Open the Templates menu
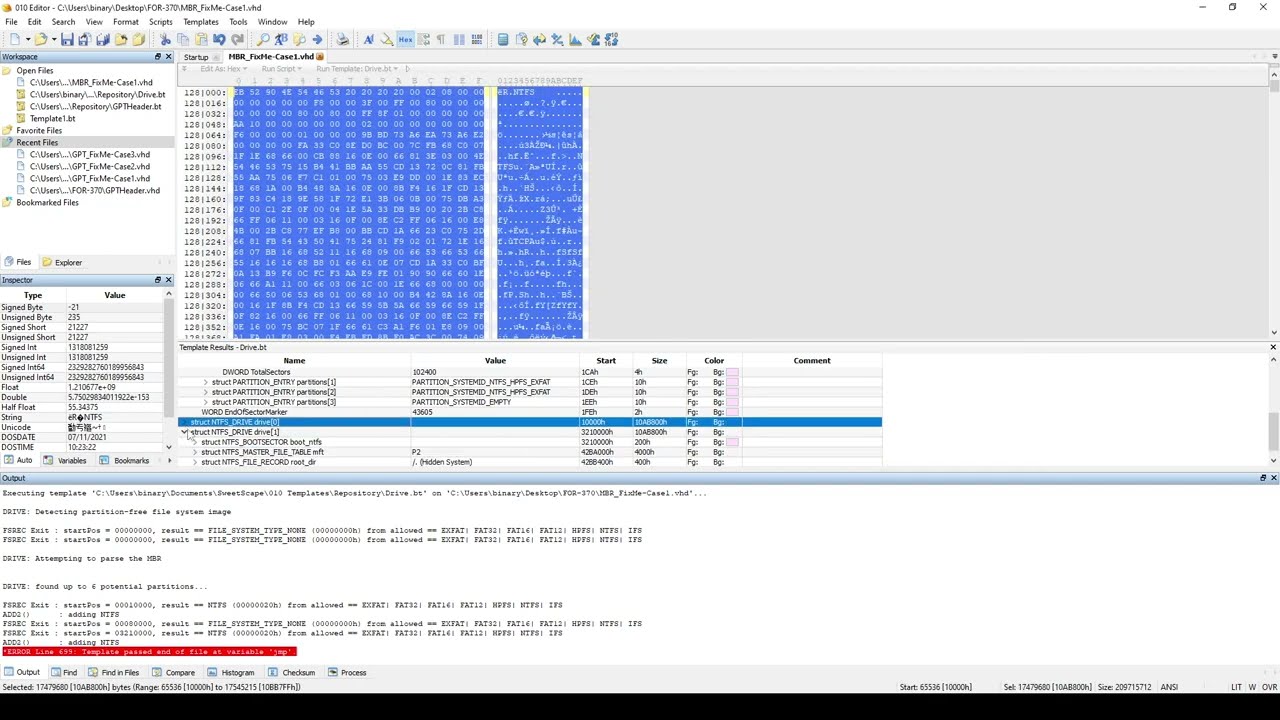Screen dimensions: 1280x720 point(200,22)
